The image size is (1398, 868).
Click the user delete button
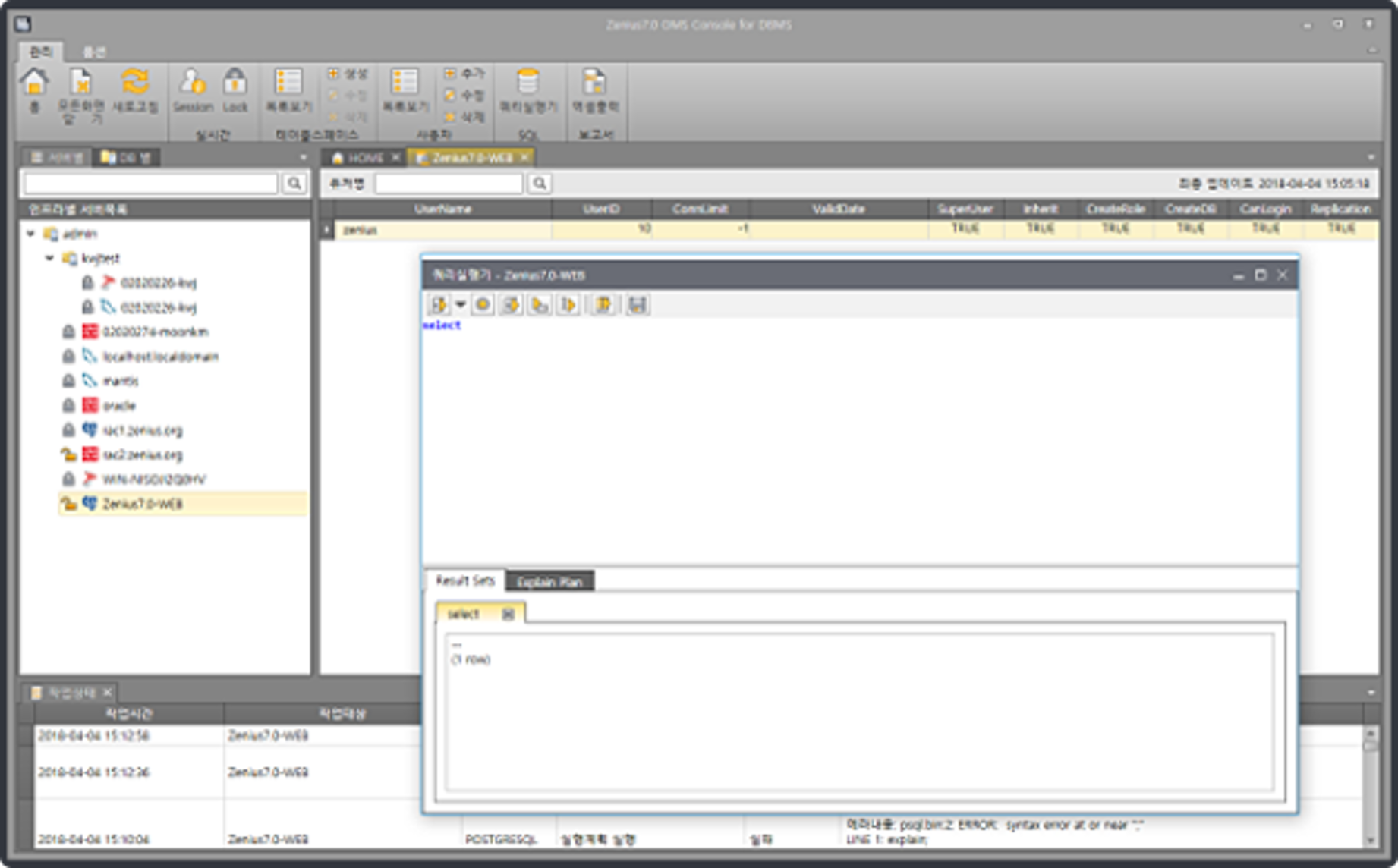(464, 117)
